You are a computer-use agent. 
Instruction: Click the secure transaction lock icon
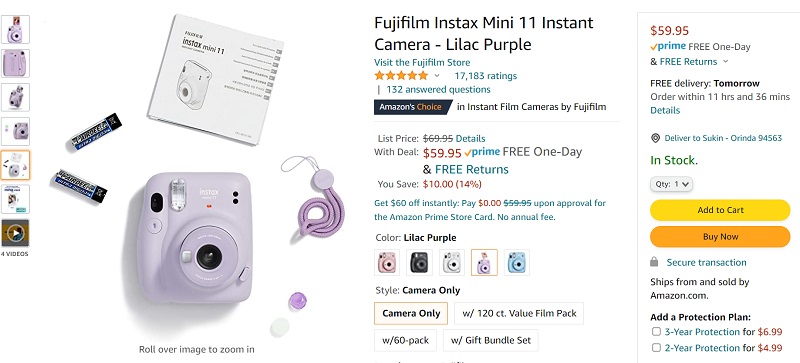coord(654,262)
